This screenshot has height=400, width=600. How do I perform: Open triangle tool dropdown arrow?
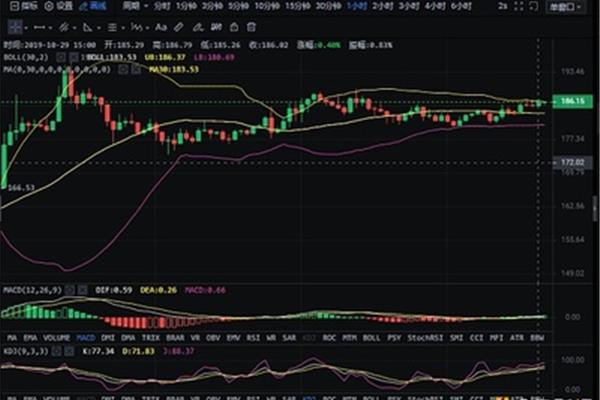pyautogui.click(x=99, y=28)
